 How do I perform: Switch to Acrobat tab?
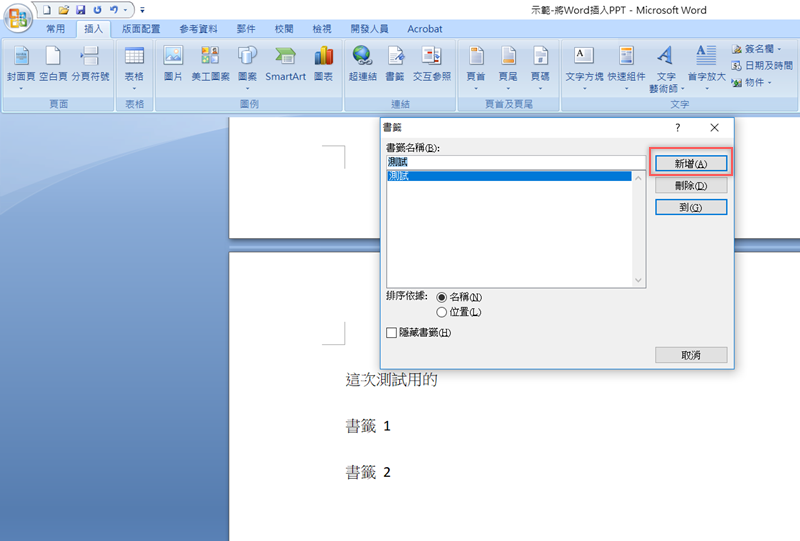click(x=424, y=29)
